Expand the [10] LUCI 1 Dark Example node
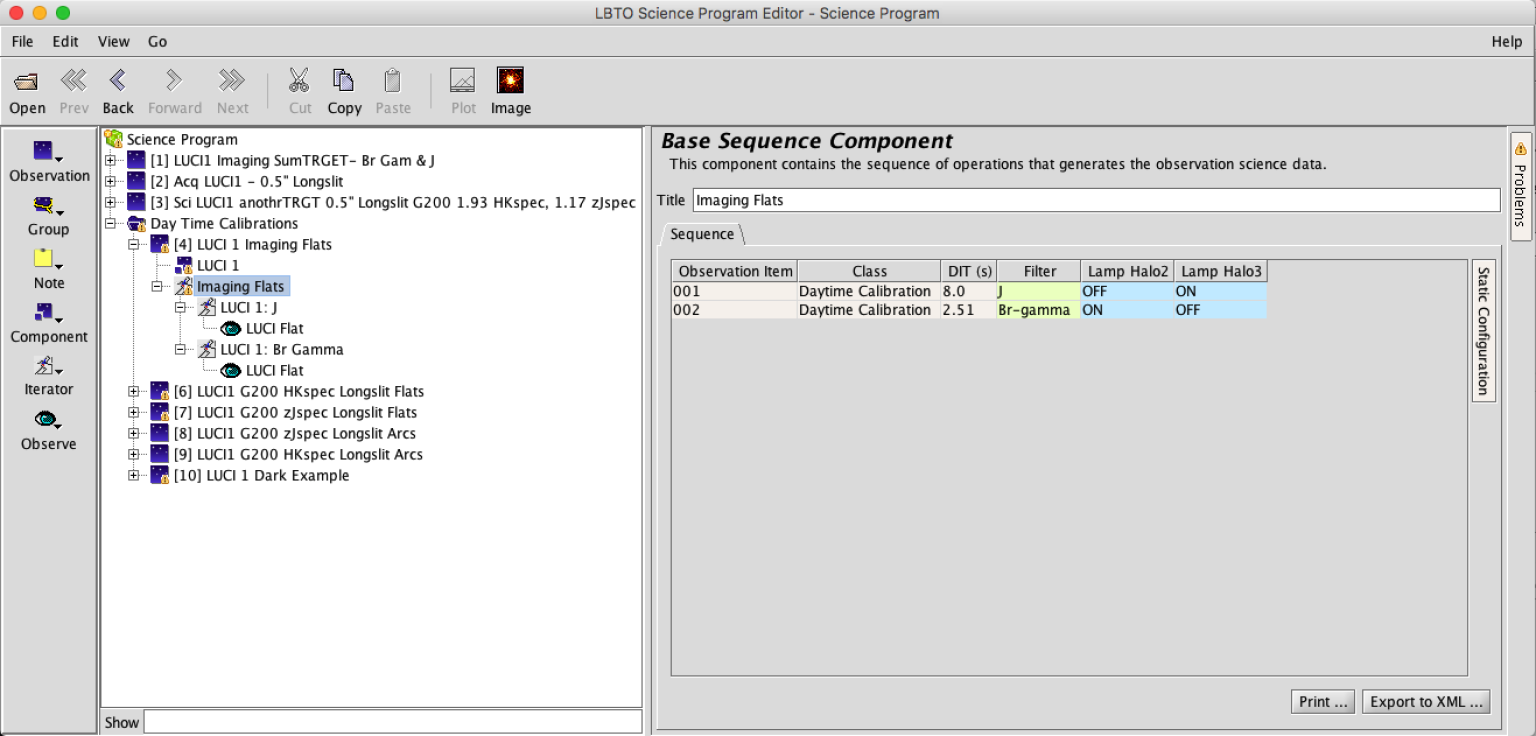Viewport: 1536px width, 736px height. pyautogui.click(x=133, y=475)
